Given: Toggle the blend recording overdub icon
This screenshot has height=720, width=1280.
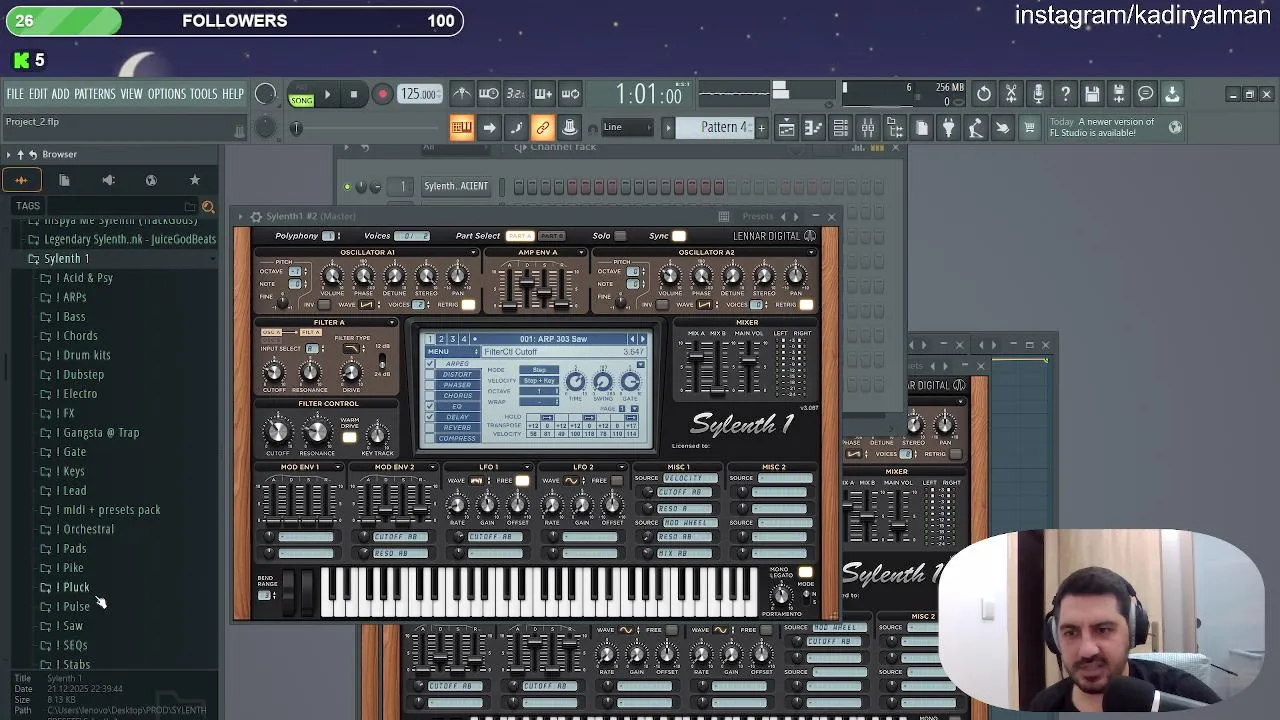Looking at the screenshot, I should (x=543, y=94).
